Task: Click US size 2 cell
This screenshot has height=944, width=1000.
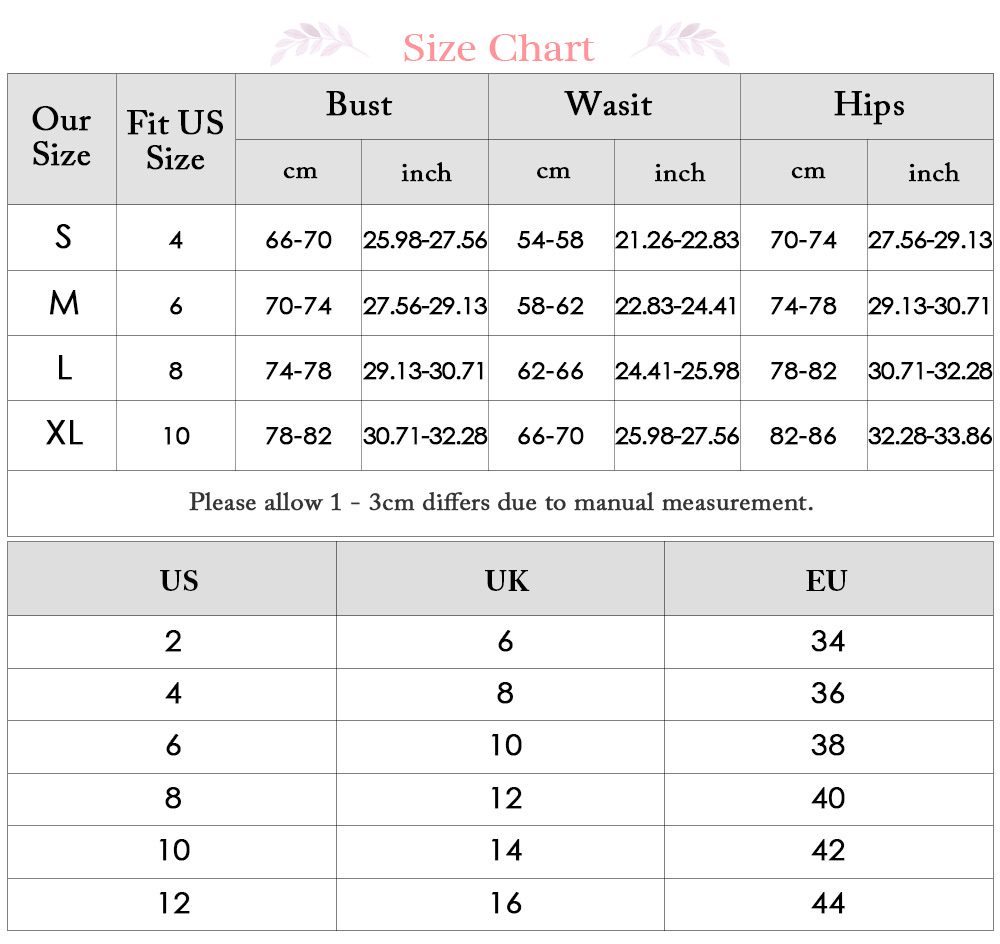Action: (172, 642)
